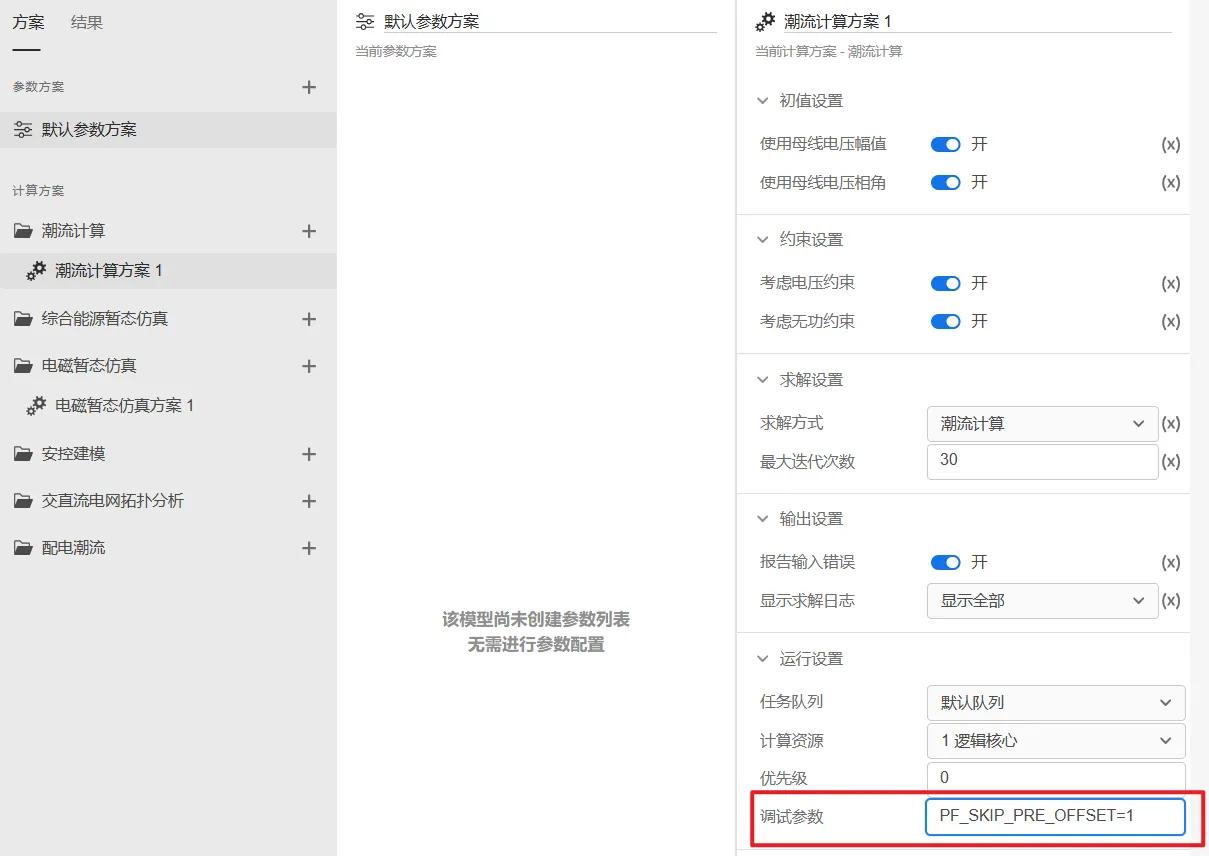The height and width of the screenshot is (856, 1209).
Task: Disable the 考虑电压约束 toggle
Action: tap(945, 283)
